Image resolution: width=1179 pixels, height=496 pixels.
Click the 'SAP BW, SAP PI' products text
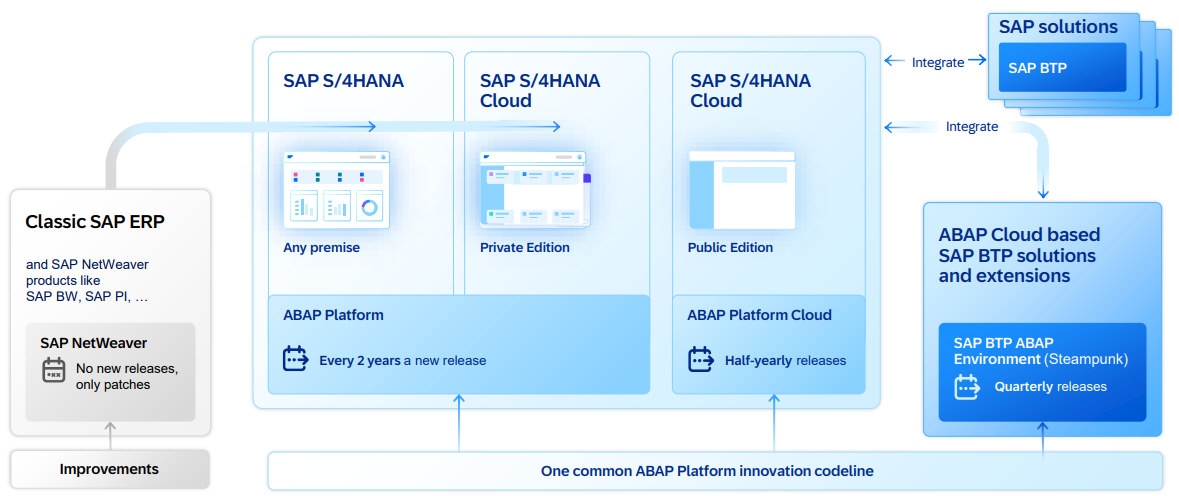click(86, 297)
